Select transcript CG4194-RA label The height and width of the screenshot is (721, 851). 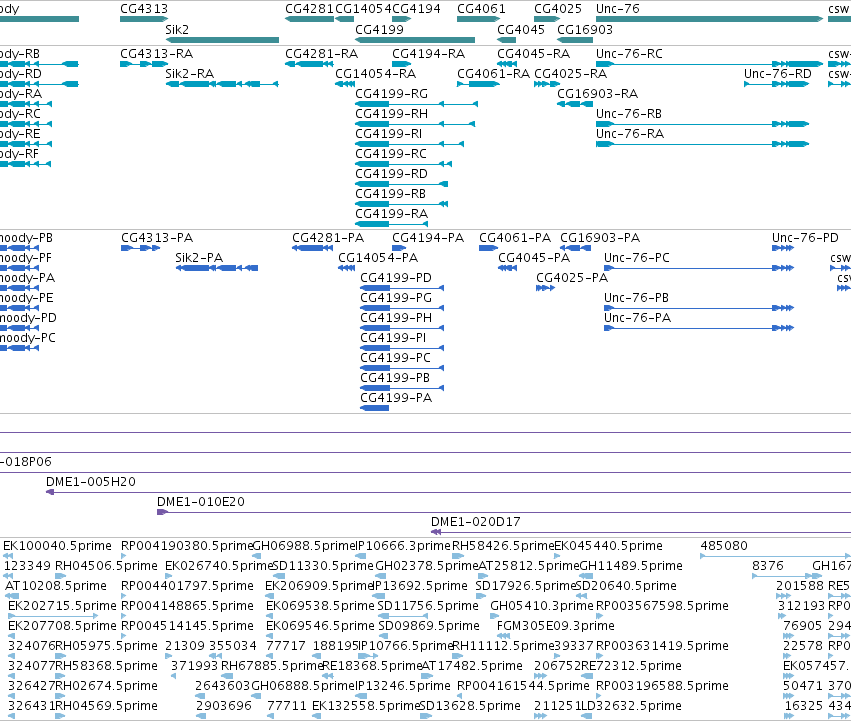coord(429,54)
